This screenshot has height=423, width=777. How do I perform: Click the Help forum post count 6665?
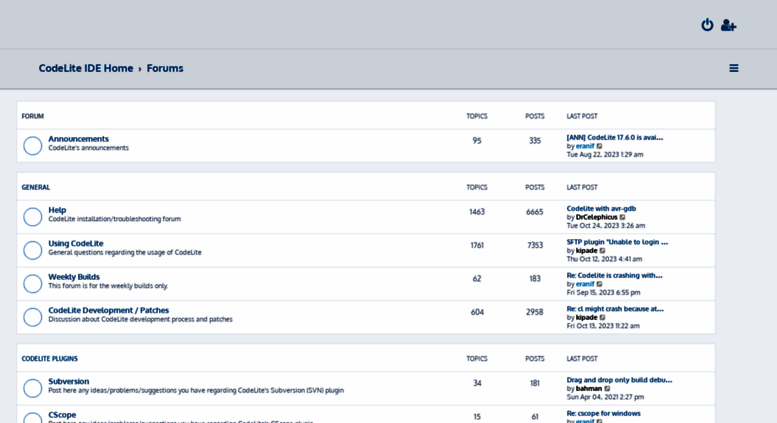534,212
